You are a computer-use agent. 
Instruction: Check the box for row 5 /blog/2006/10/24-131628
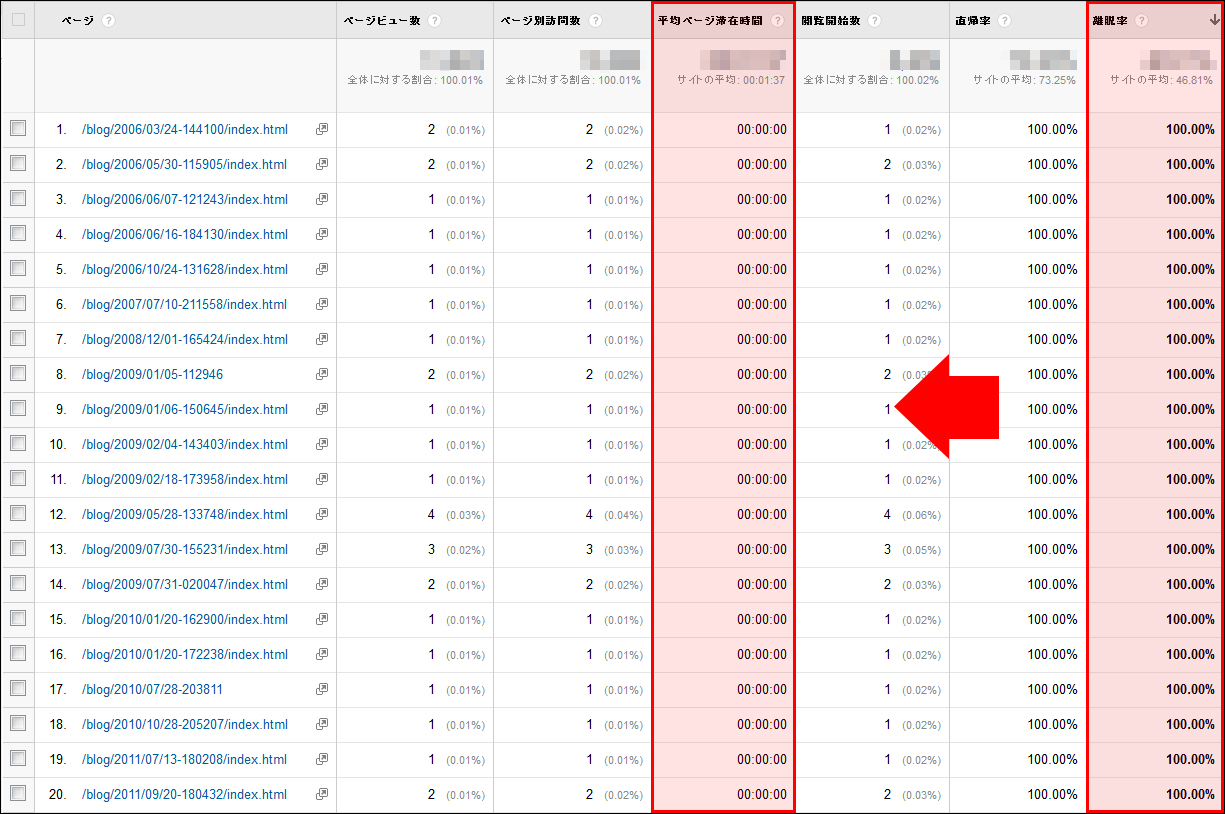click(x=18, y=268)
